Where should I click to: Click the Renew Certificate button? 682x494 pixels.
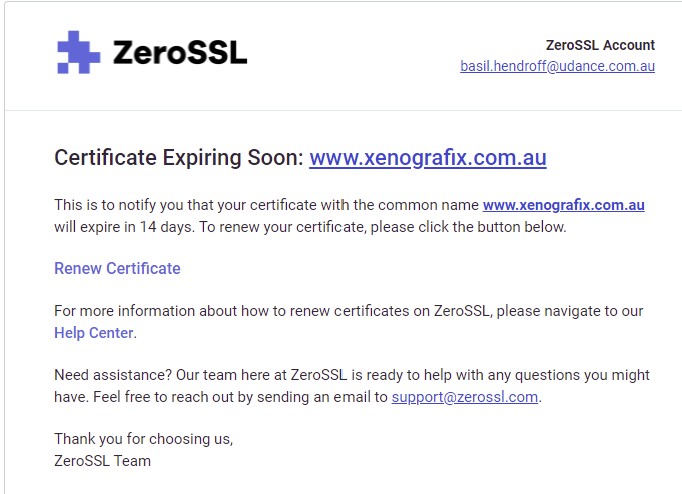pyautogui.click(x=117, y=268)
